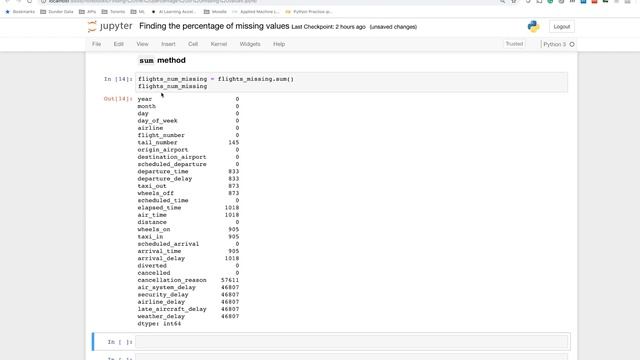Click the 'flight_number' output row
This screenshot has height=360, width=640.
[x=188, y=136]
